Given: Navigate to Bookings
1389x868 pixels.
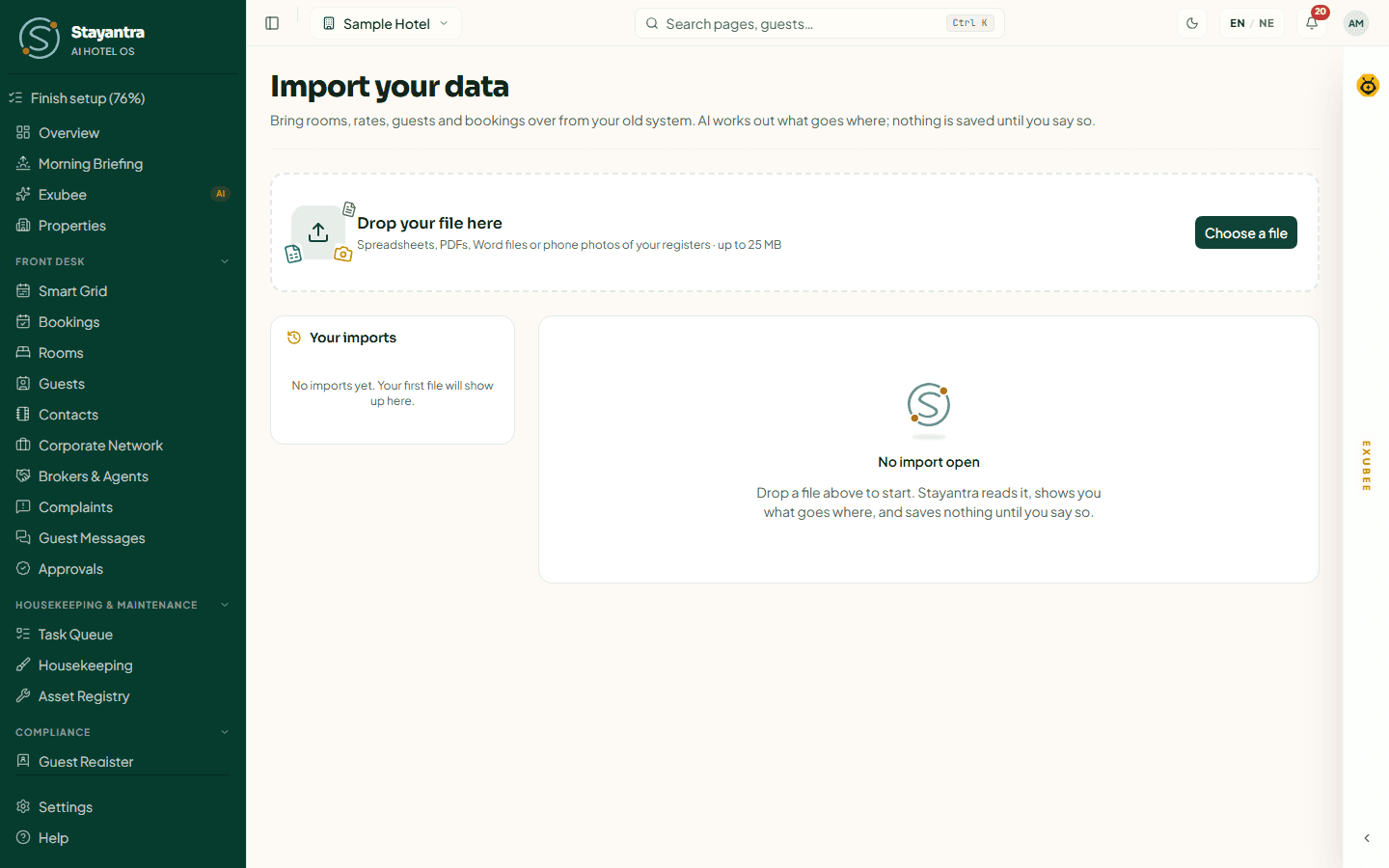Looking at the screenshot, I should pos(123,322).
